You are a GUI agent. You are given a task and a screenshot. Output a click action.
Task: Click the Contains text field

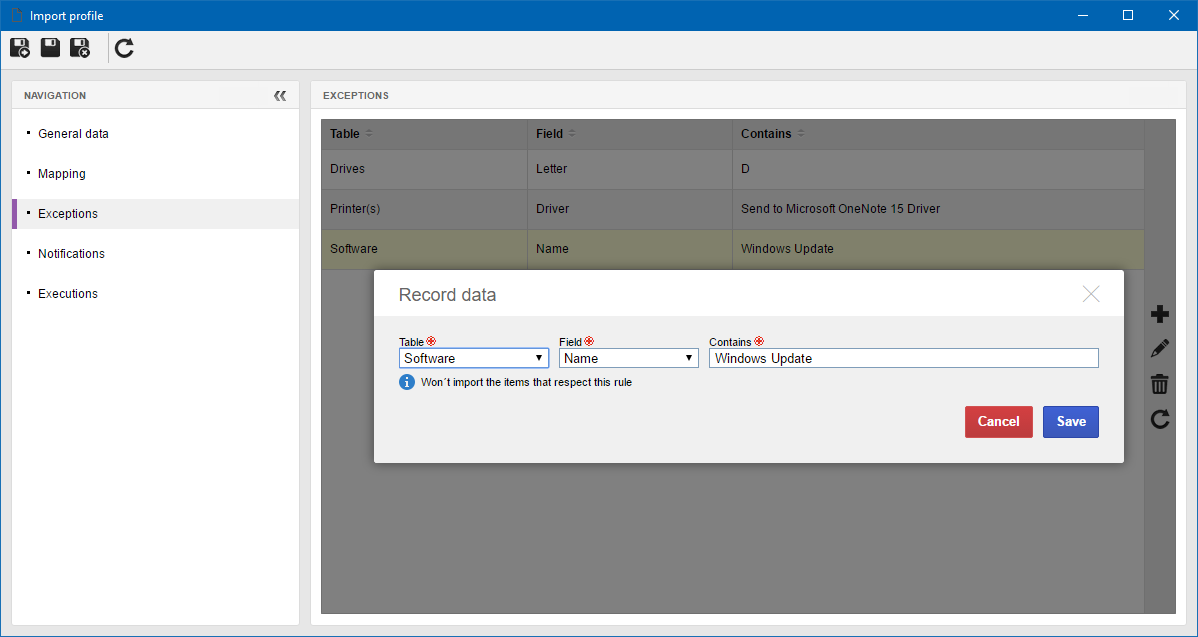(904, 358)
